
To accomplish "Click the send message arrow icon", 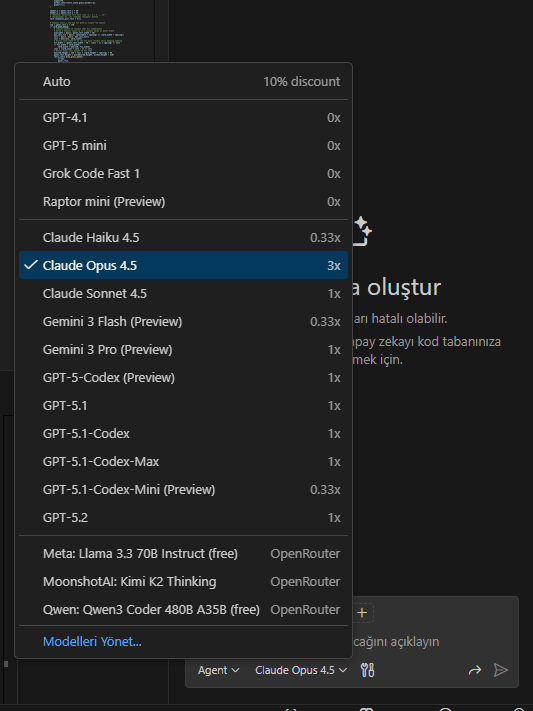I will (501, 670).
